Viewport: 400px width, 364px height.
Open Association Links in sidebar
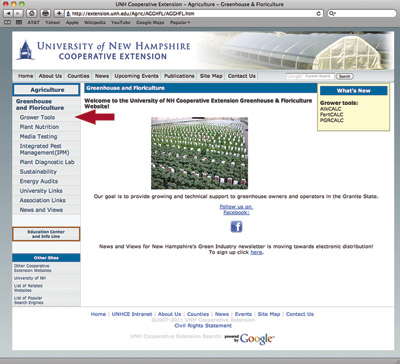(43, 200)
